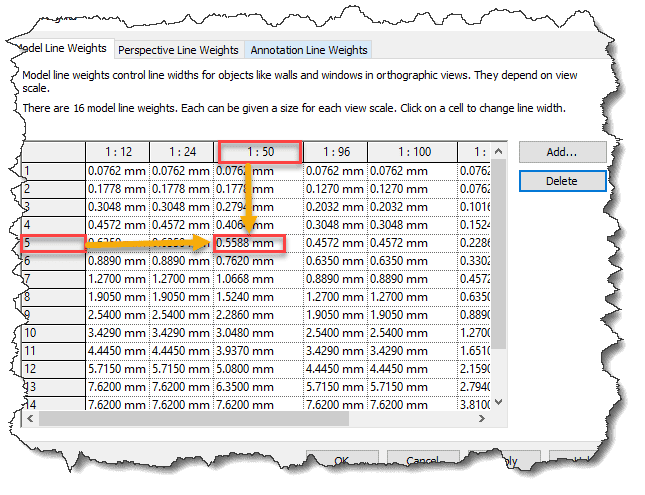Screen dimensions: 645x495
Task: Select the 1 : 50 column header
Action: tap(260, 152)
